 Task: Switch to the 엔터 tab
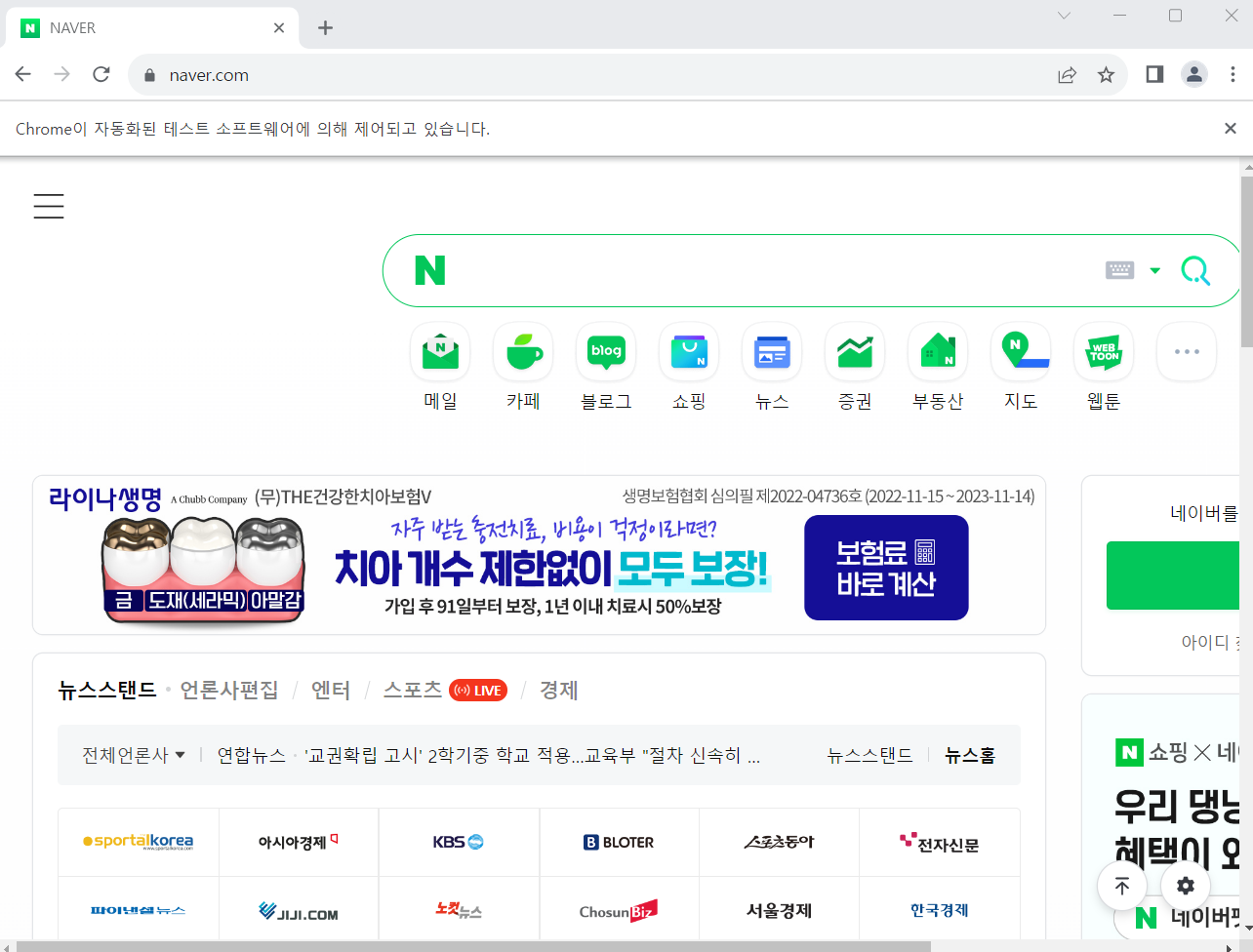pyautogui.click(x=331, y=690)
